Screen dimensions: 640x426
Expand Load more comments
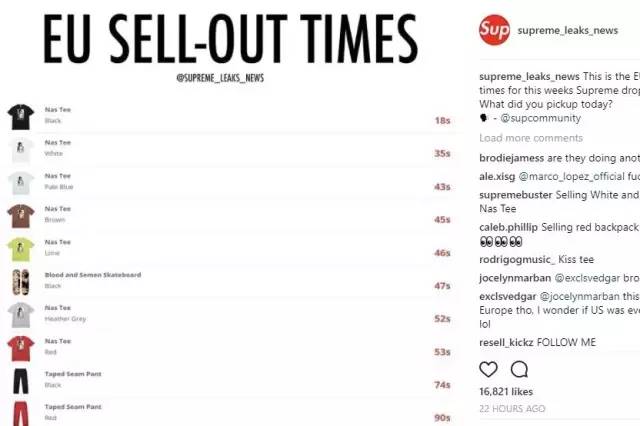click(530, 138)
